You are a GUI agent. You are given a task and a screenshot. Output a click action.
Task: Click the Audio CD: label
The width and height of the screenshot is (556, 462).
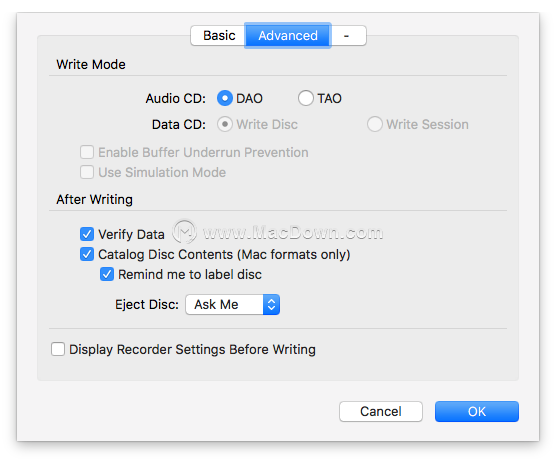[x=176, y=98]
